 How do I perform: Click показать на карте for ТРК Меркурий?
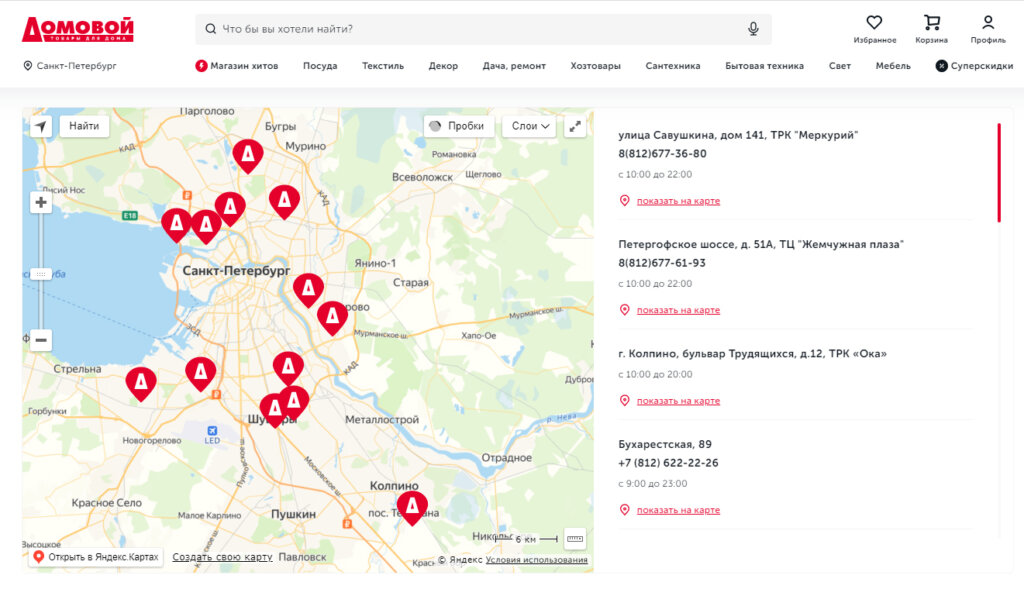[678, 199]
